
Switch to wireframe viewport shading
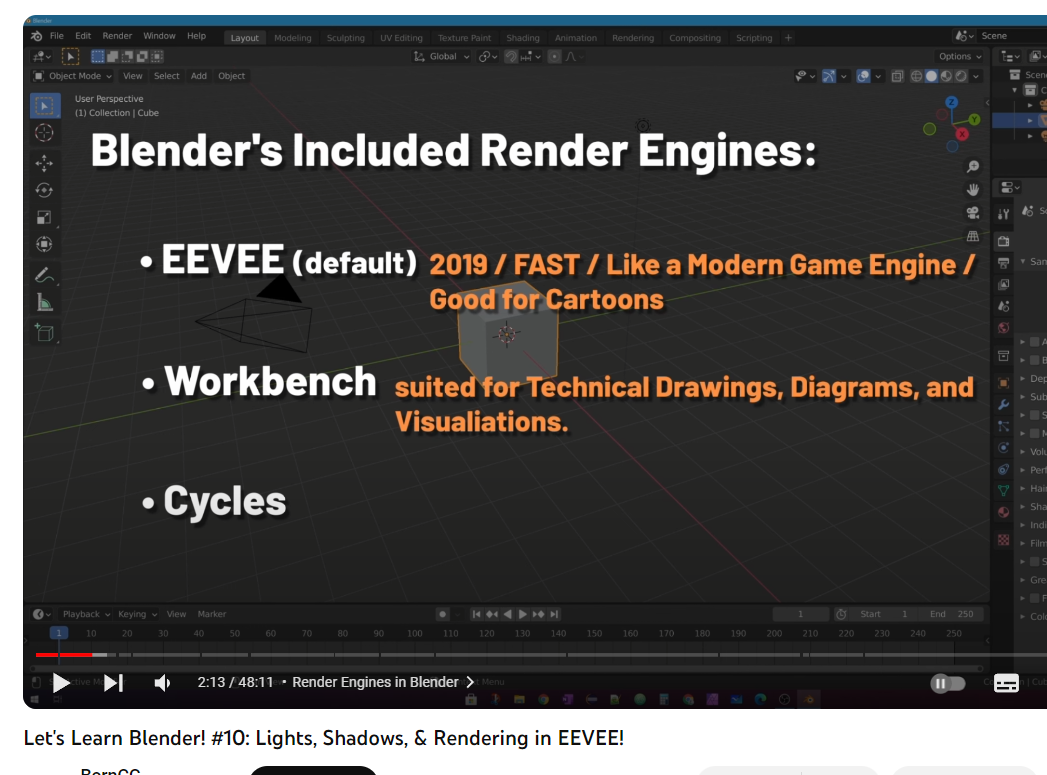pyautogui.click(x=917, y=76)
